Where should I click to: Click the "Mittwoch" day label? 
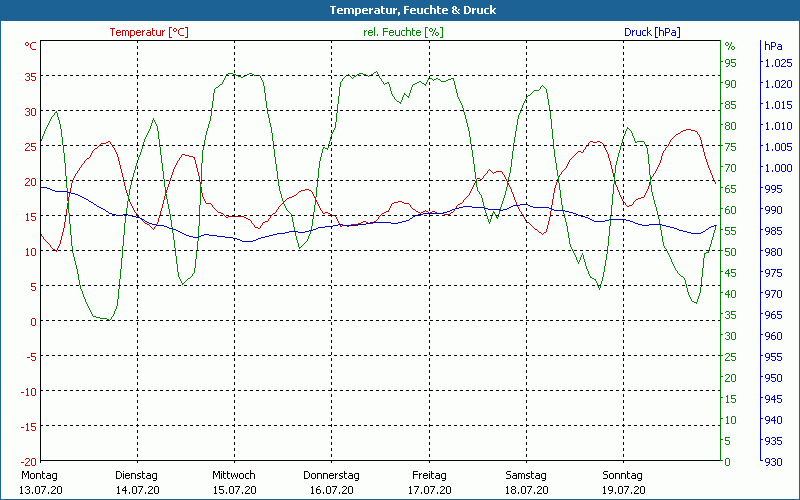(234, 476)
